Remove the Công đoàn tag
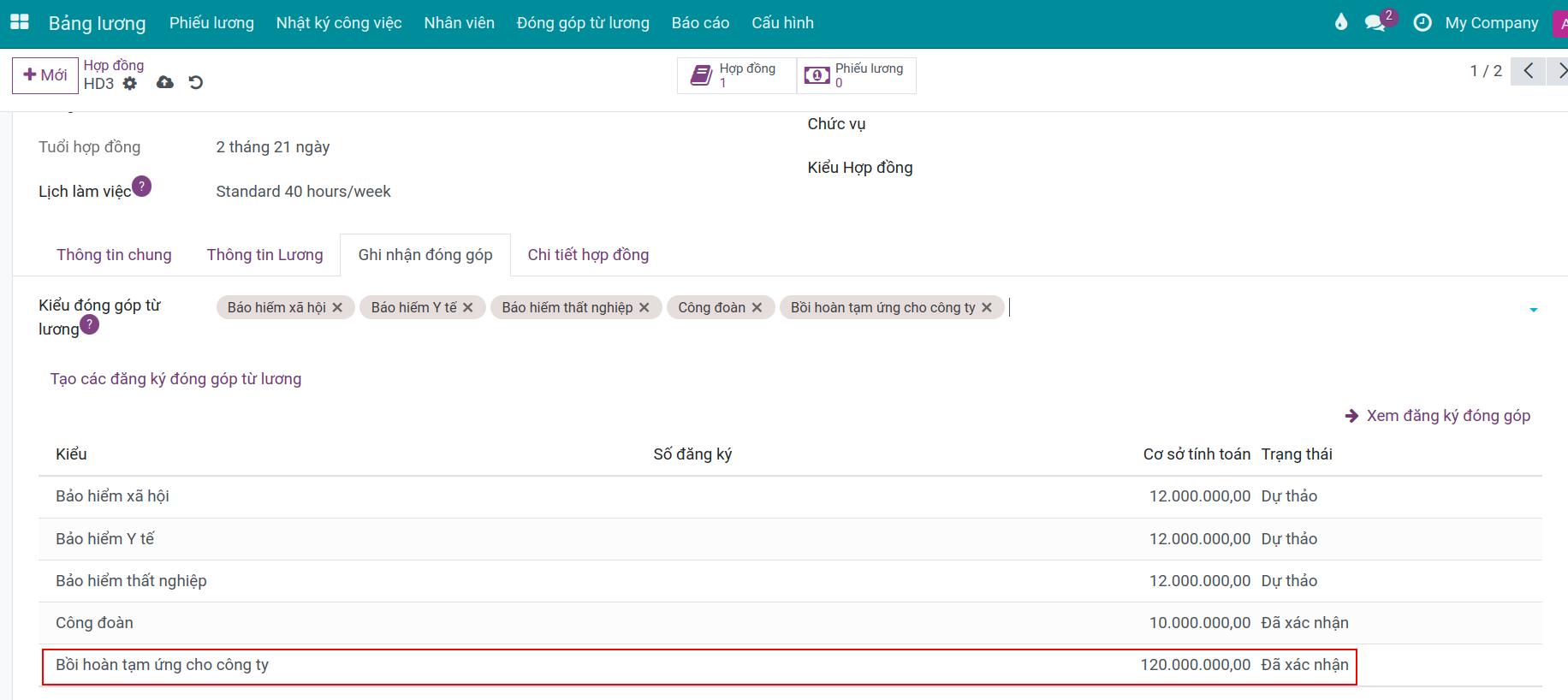 757,307
